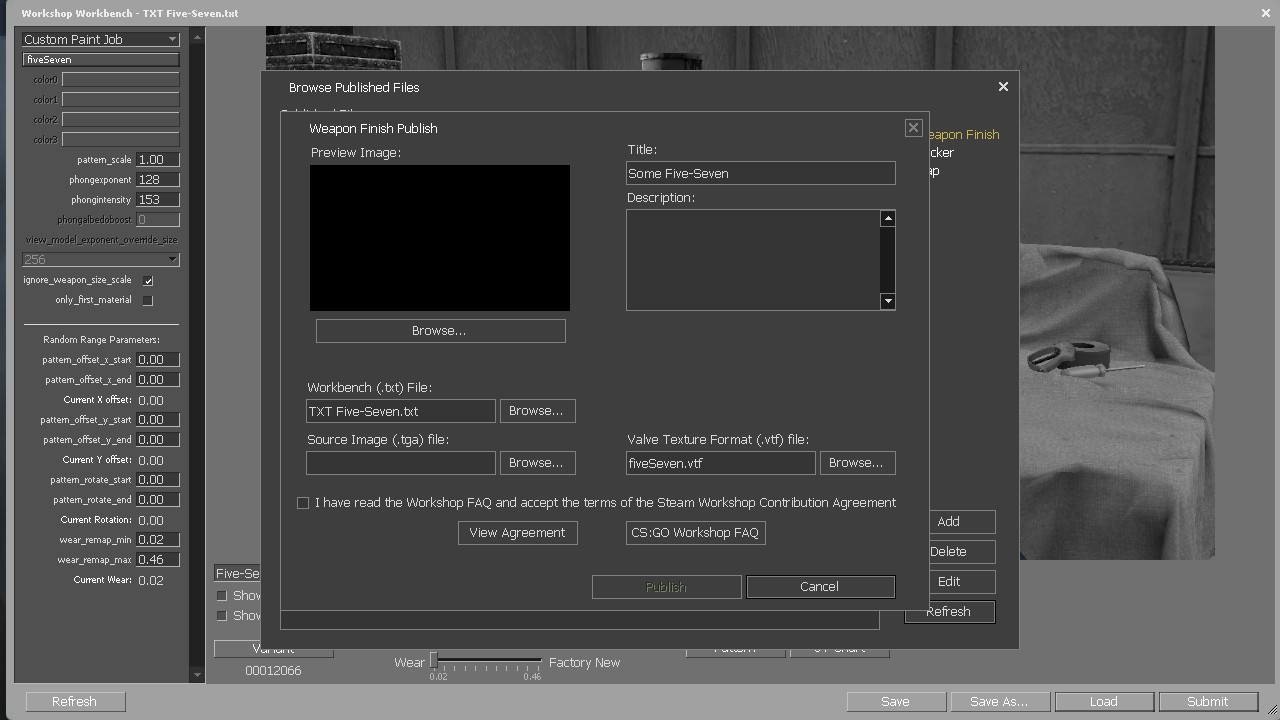Click the View Agreement button
The height and width of the screenshot is (720, 1280).
pos(518,533)
